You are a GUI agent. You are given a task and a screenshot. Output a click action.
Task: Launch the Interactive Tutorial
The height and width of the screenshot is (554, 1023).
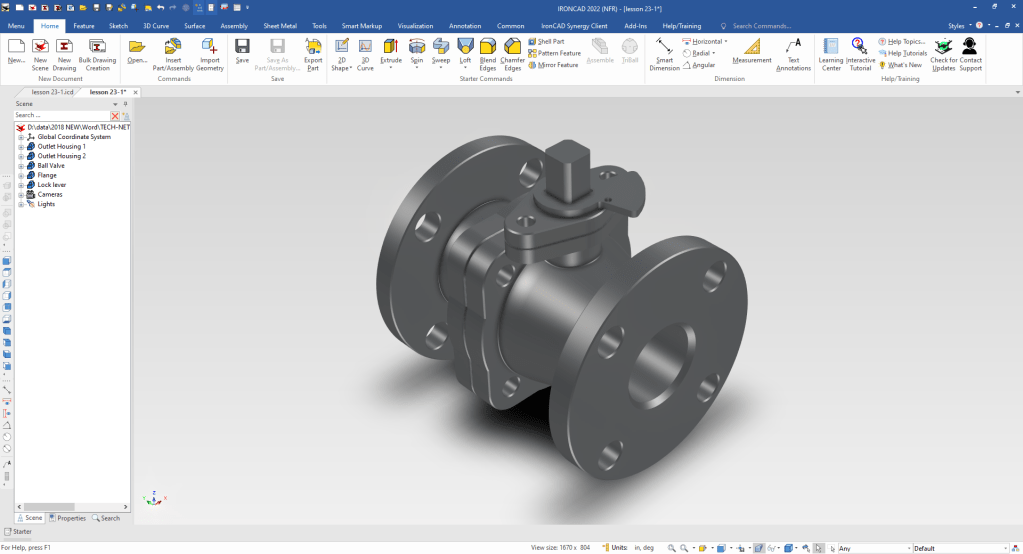coord(859,46)
